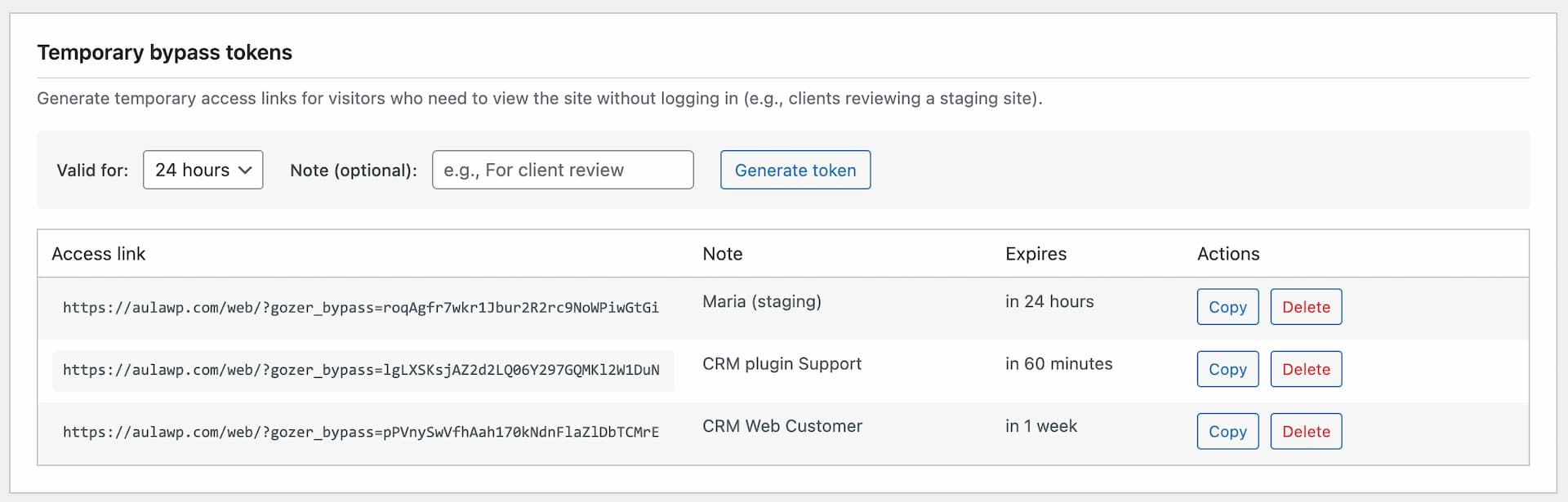Click the Note column header
The image size is (1568, 502).
[722, 254]
